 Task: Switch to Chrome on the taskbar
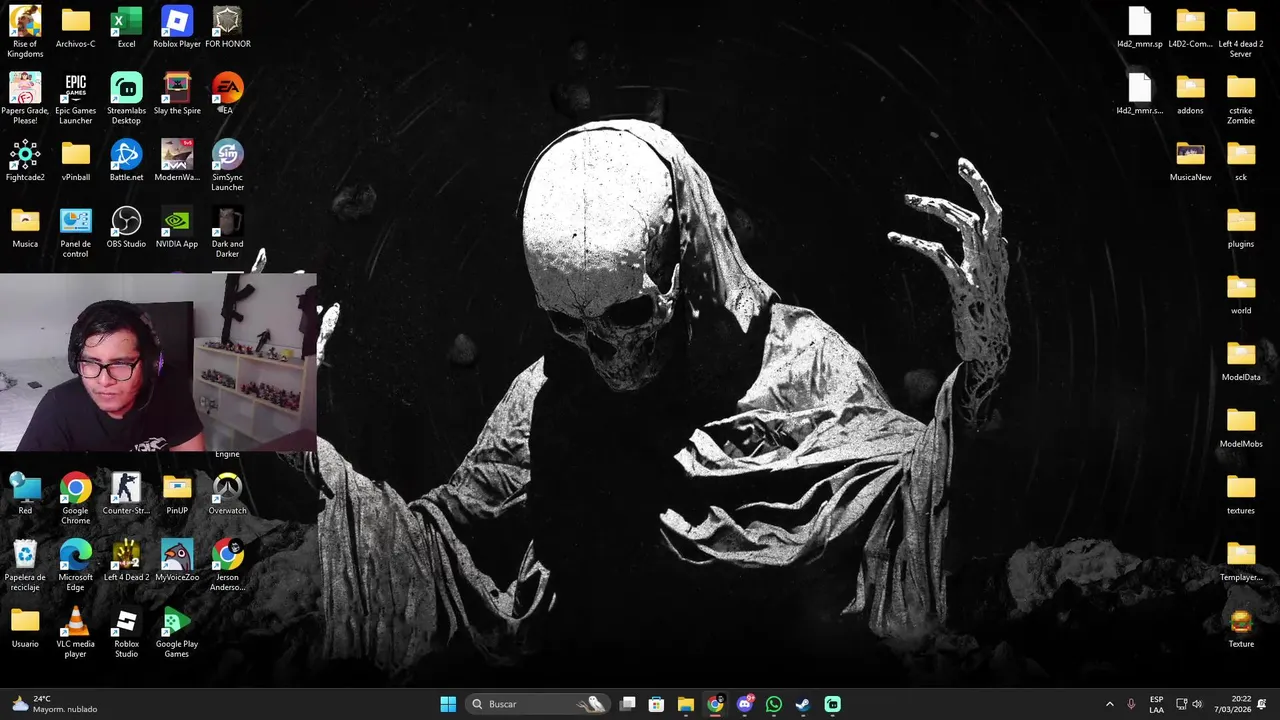(x=715, y=704)
